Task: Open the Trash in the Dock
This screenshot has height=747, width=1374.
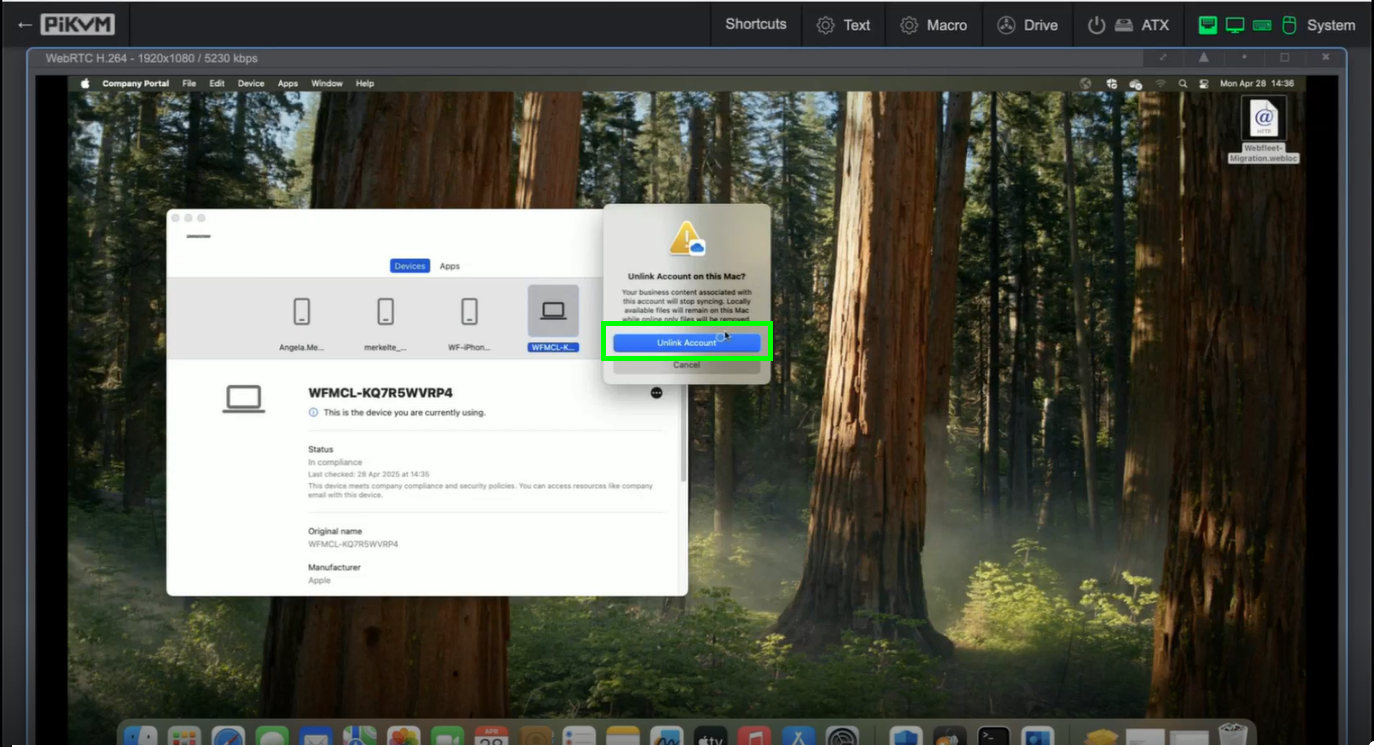Action: [1232, 736]
